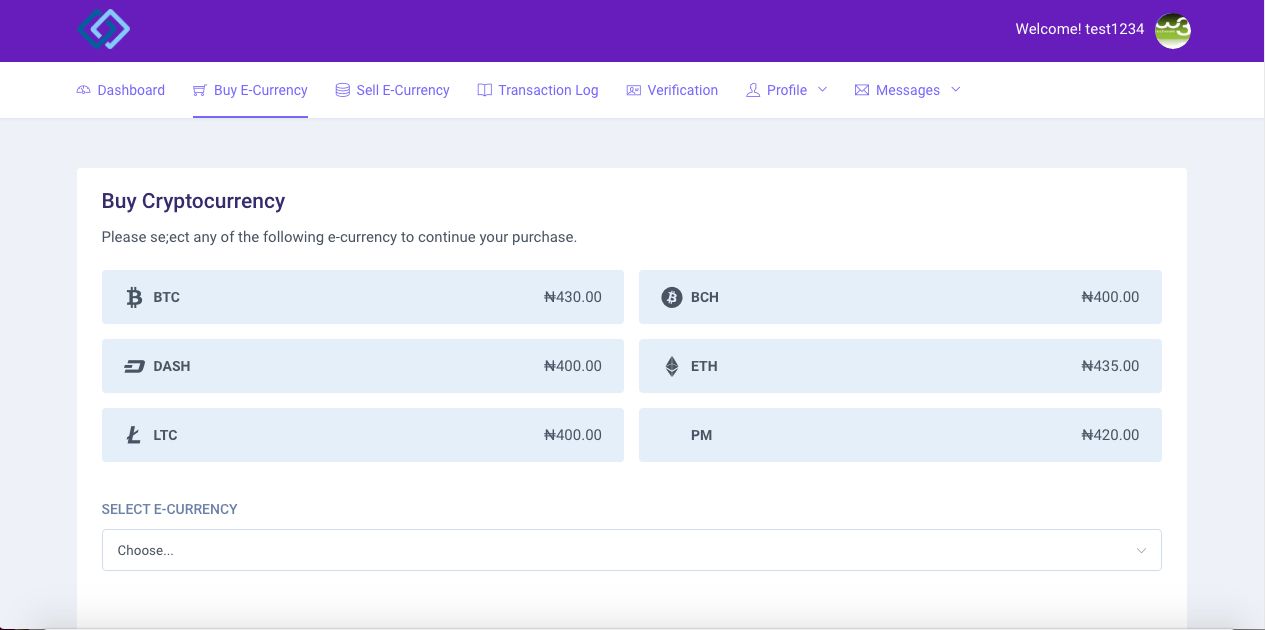Click the site logo in header
Viewport: 1265px width, 630px height.
(x=104, y=30)
